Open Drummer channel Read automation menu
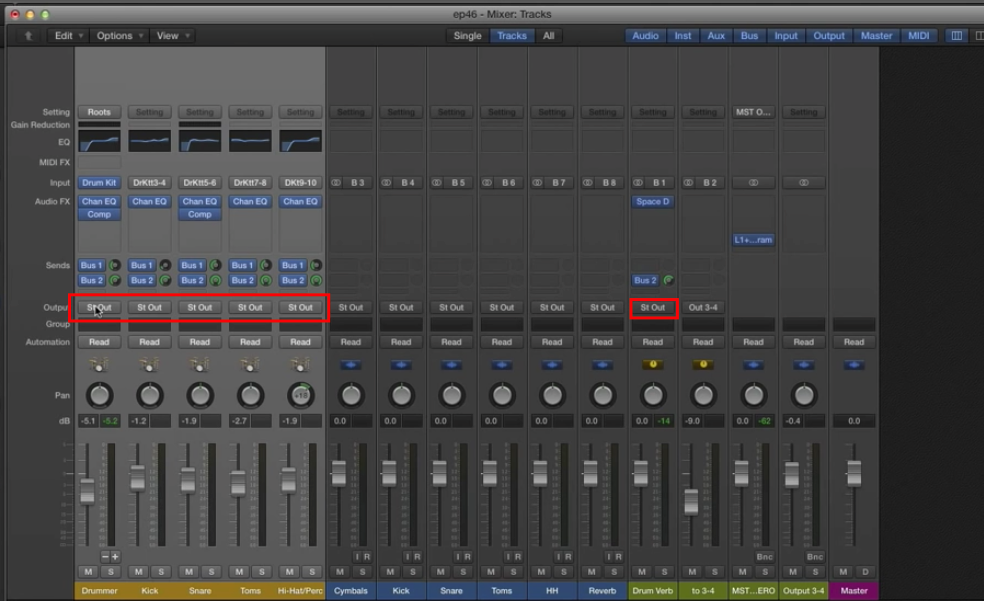Image resolution: width=984 pixels, height=601 pixels. pos(99,342)
